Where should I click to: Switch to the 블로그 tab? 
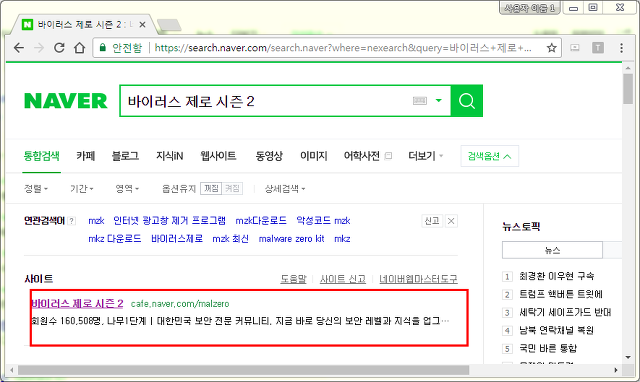tap(125, 156)
